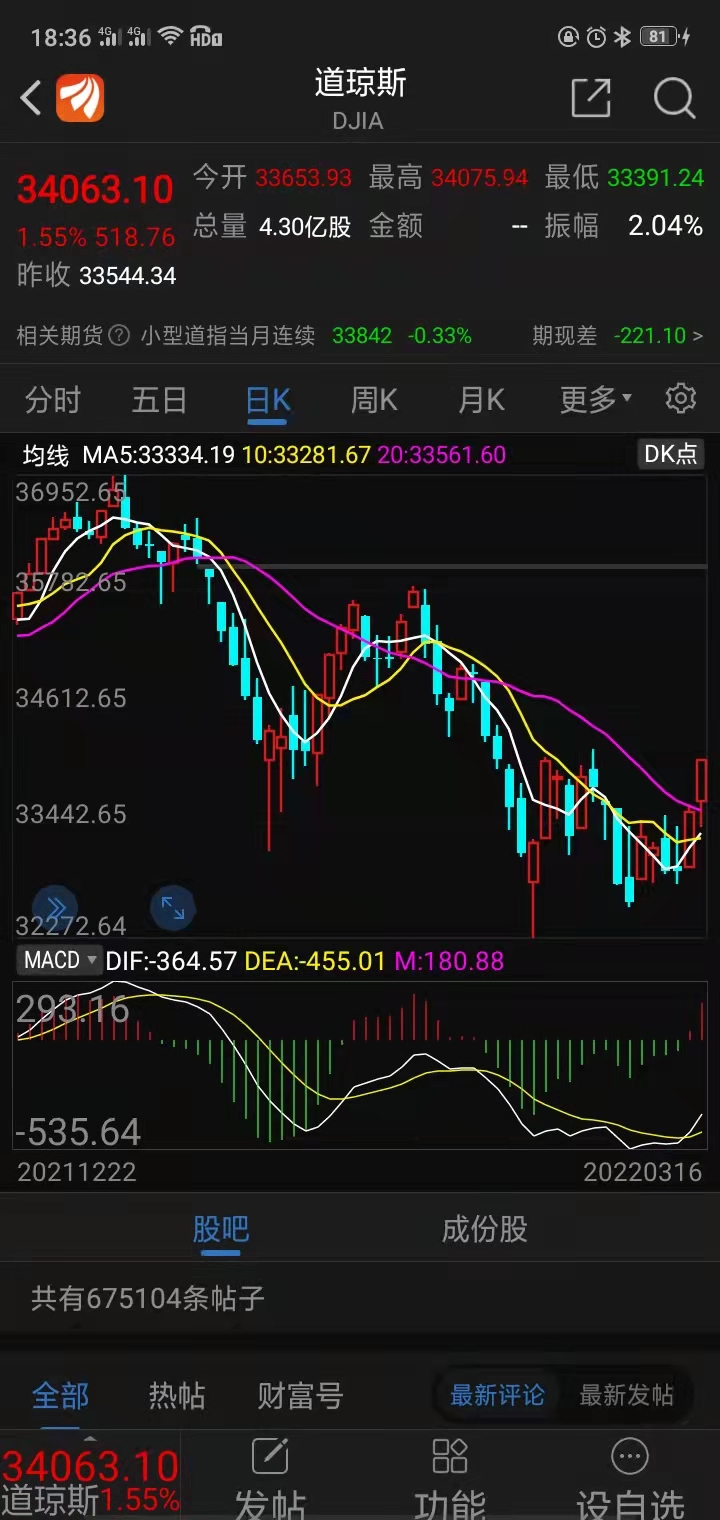The image size is (720, 1520).
Task: Tap the double-arrow chart scroll icon
Action: point(54,908)
